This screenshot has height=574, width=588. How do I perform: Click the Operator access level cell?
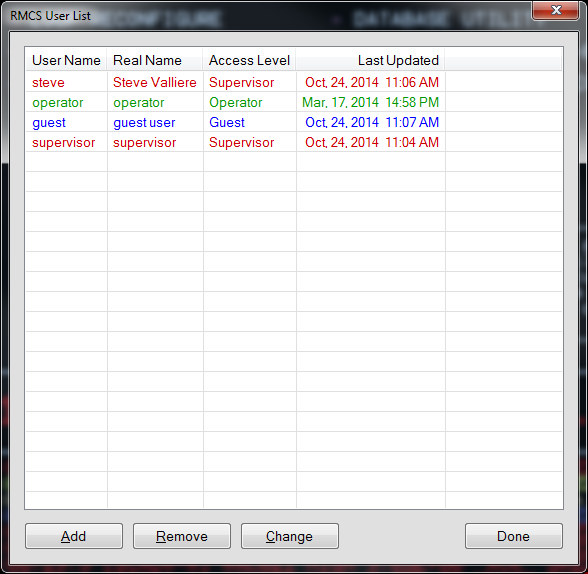click(x=236, y=102)
